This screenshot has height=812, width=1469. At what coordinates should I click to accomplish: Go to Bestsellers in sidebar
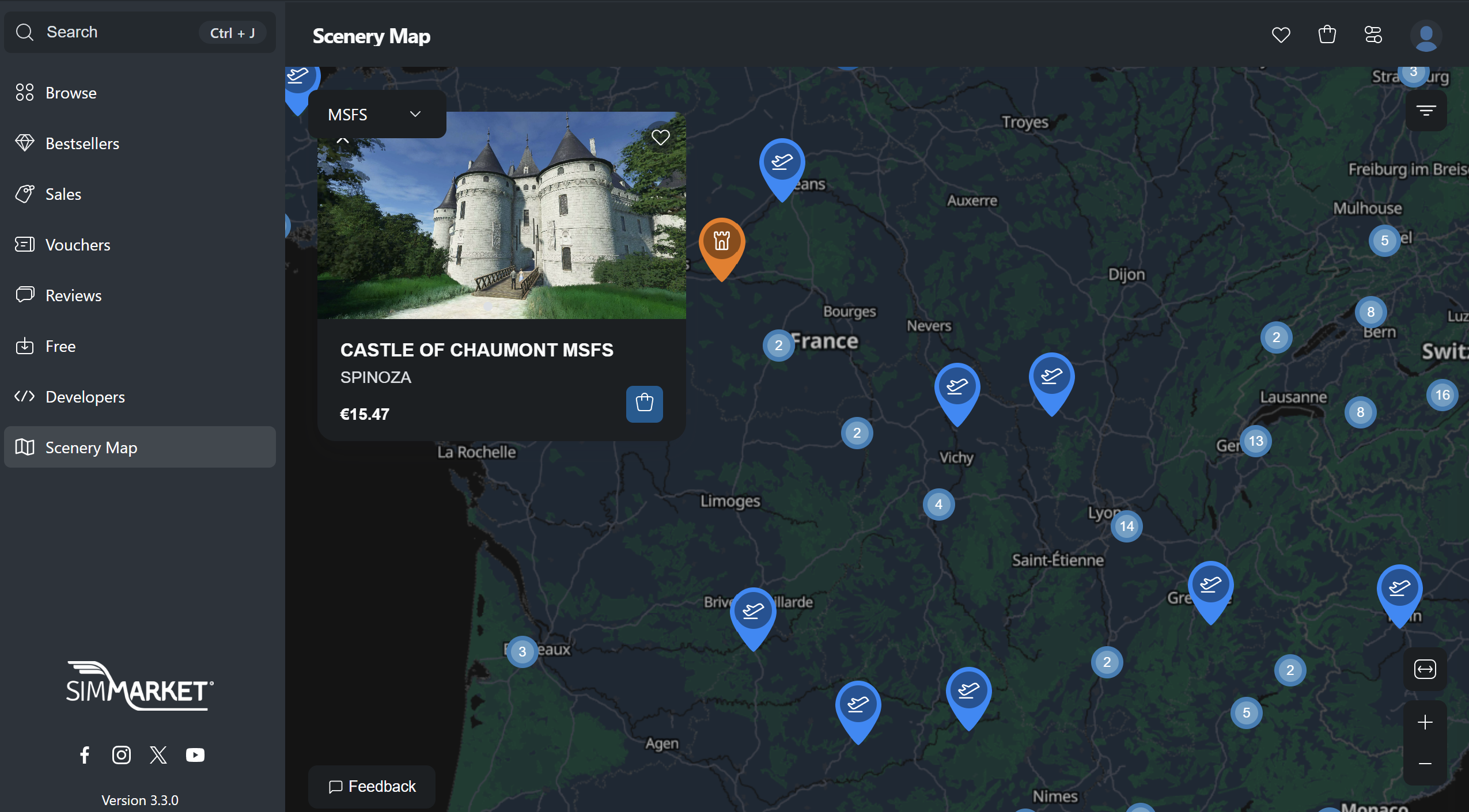pos(82,143)
